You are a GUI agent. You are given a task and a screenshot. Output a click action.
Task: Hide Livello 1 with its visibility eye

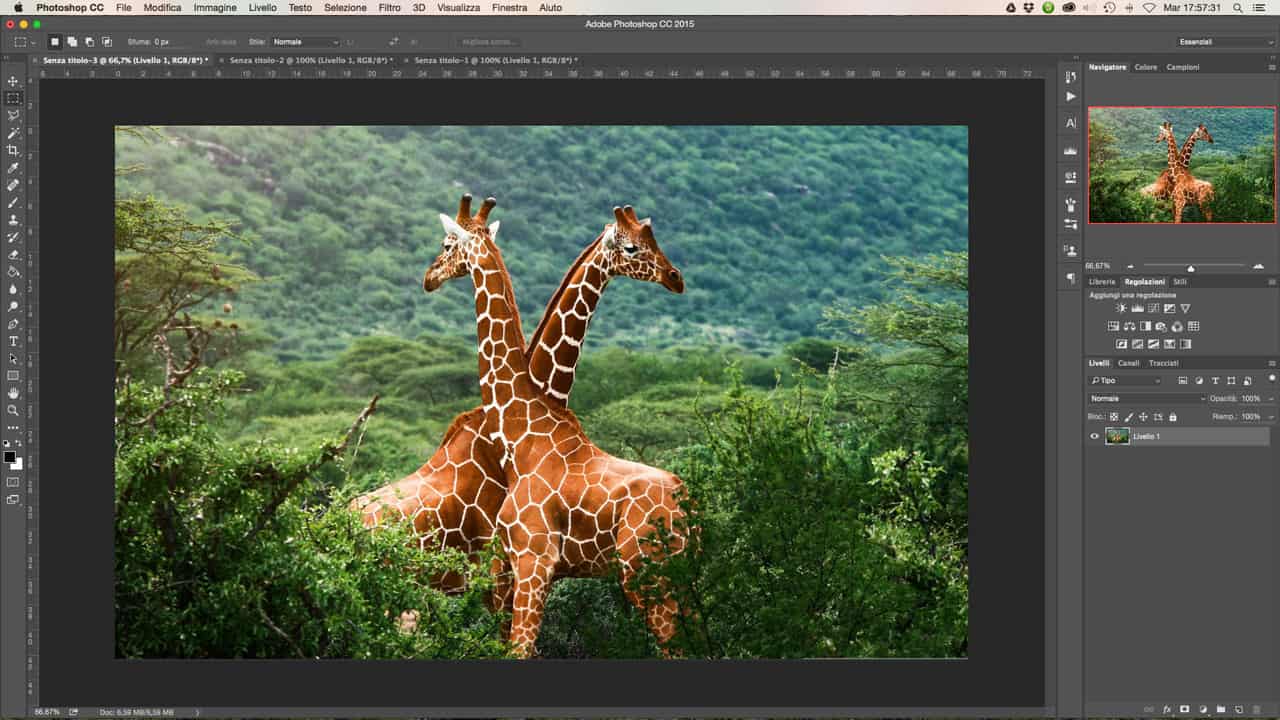pos(1094,436)
